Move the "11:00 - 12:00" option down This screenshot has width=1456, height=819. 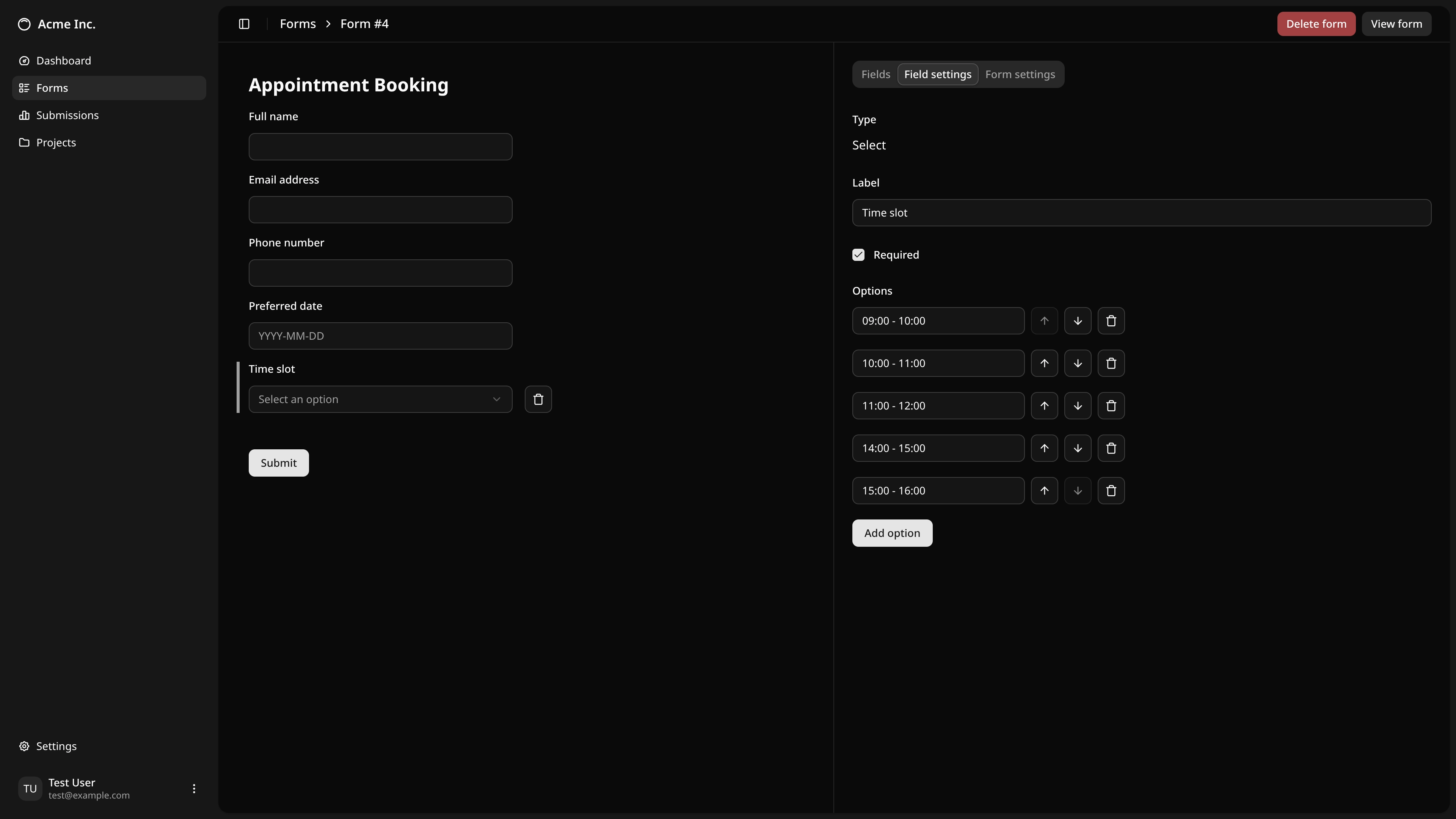[1077, 405]
